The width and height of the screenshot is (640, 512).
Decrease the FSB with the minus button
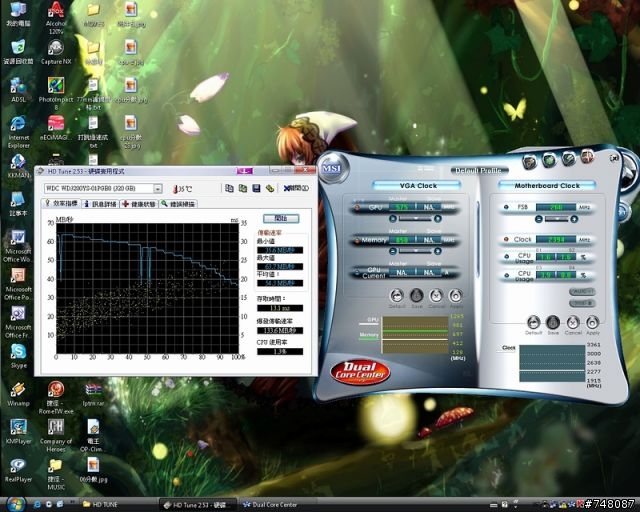539,219
